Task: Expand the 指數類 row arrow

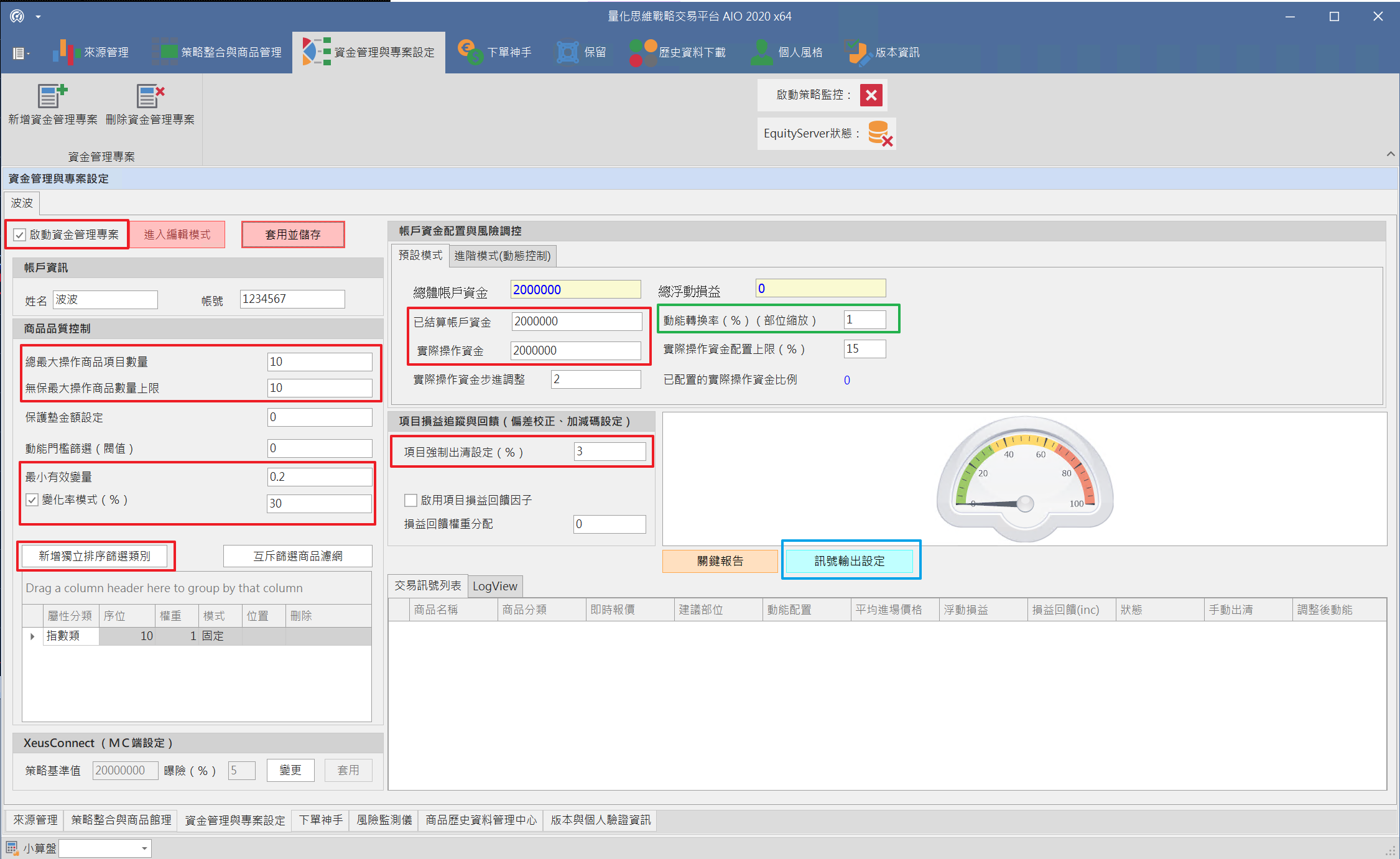Action: (32, 636)
